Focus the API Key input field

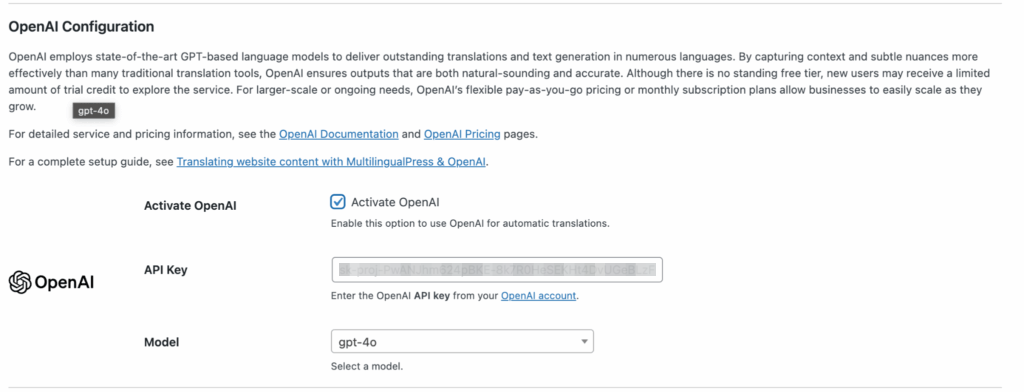[497, 269]
